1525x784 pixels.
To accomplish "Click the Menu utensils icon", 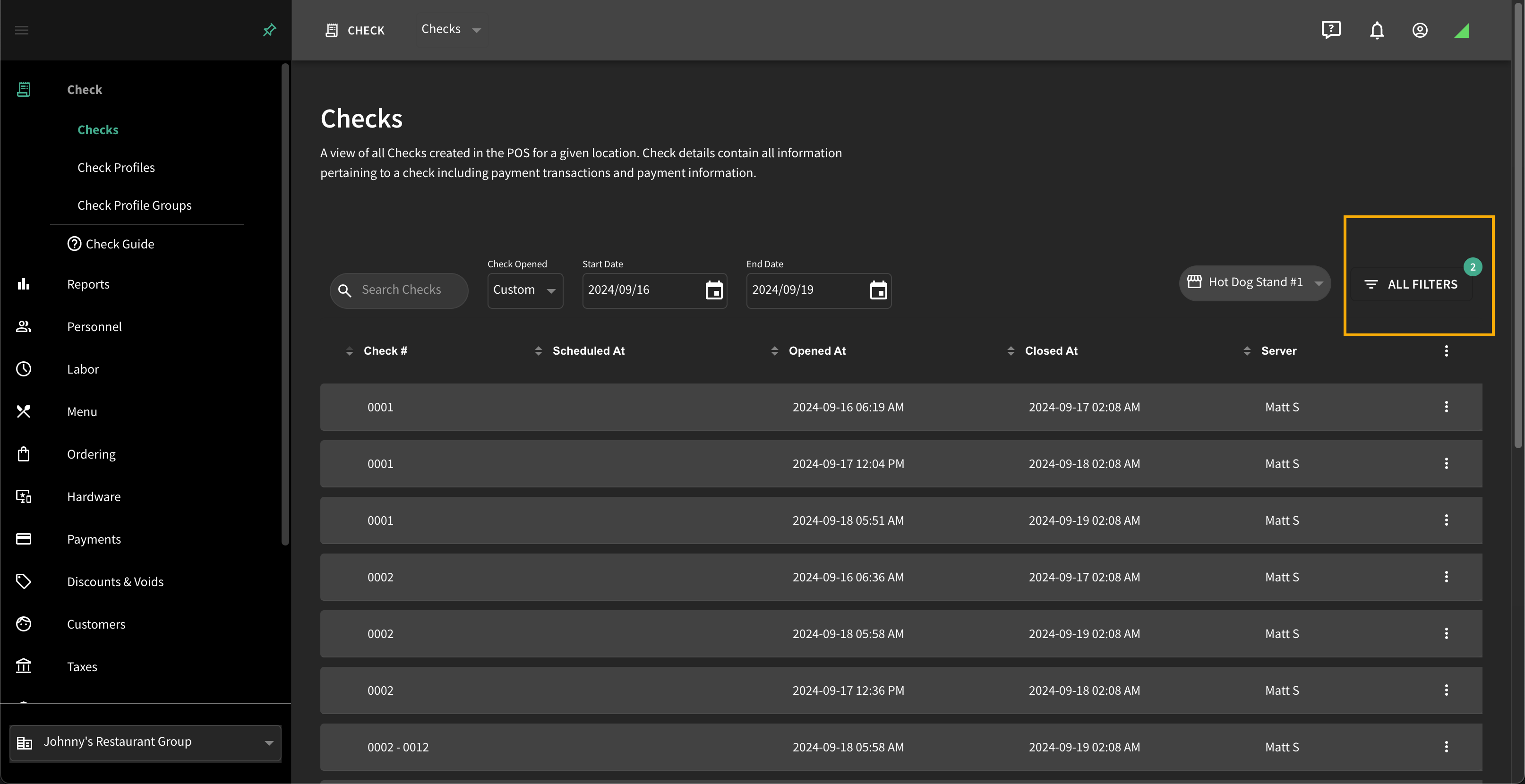I will pos(24,411).
